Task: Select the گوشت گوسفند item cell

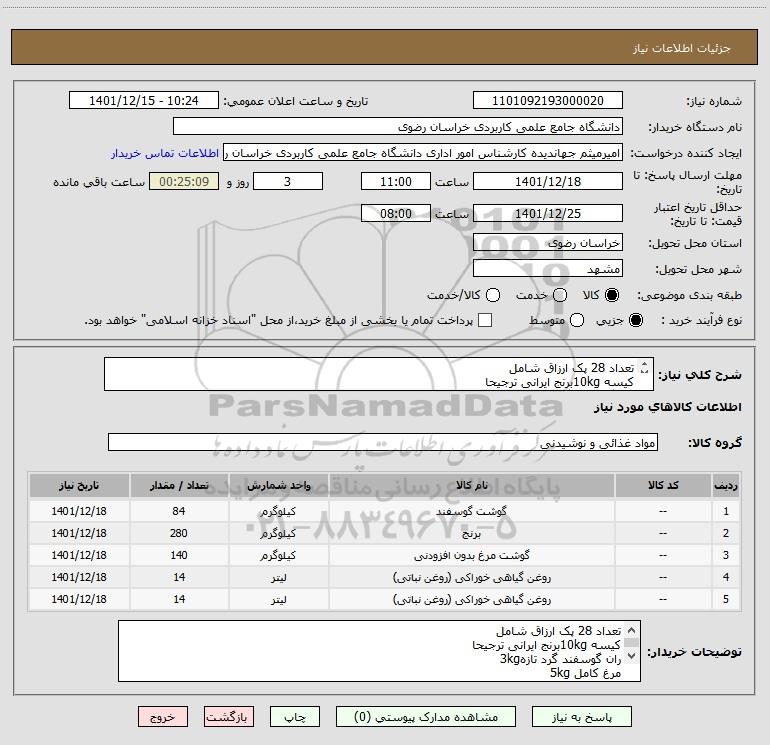Action: 471,511
